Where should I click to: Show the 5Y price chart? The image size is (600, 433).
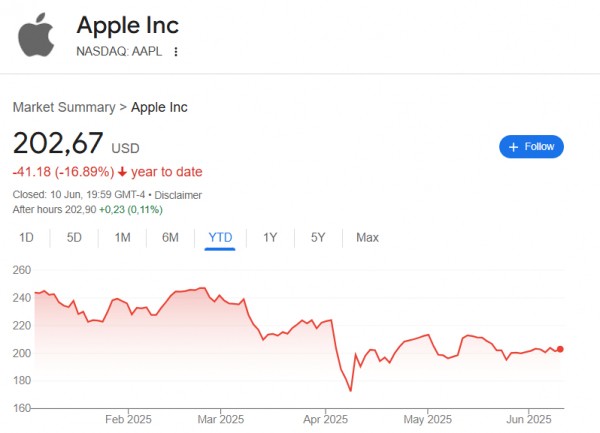pyautogui.click(x=318, y=237)
